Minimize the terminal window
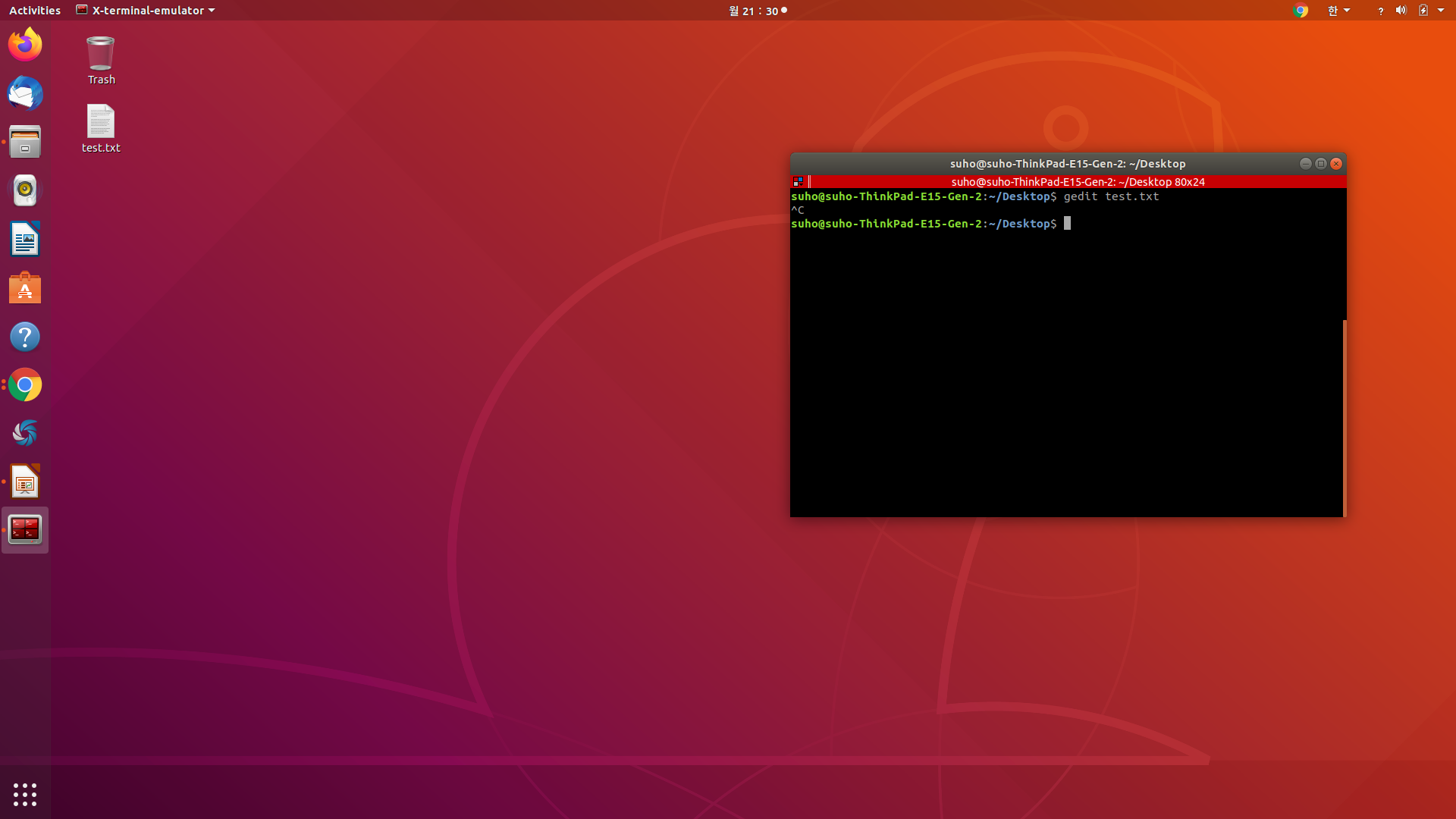This screenshot has width=1456, height=819. pyautogui.click(x=1305, y=164)
